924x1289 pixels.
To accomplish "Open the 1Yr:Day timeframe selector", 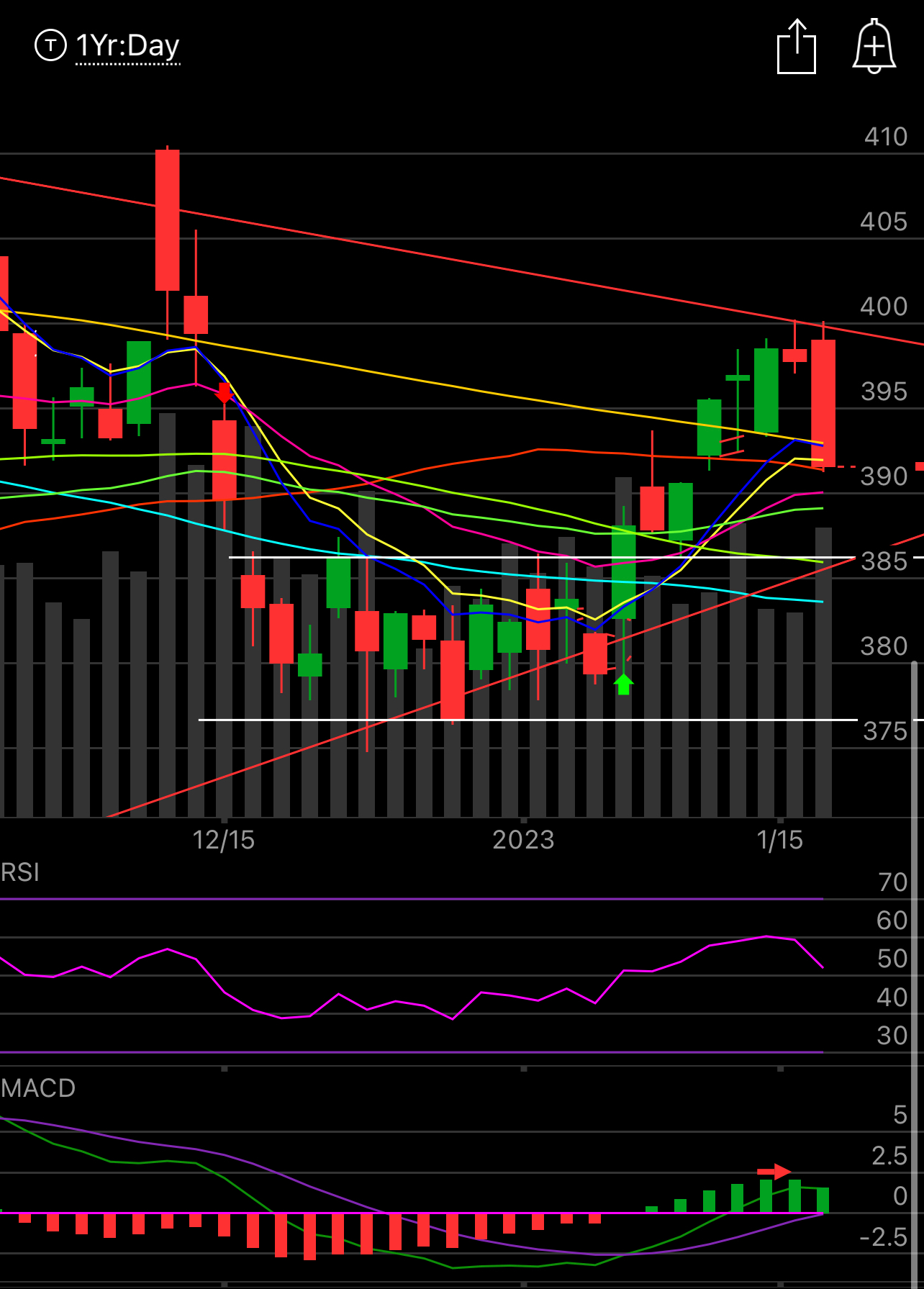I will pos(127,46).
